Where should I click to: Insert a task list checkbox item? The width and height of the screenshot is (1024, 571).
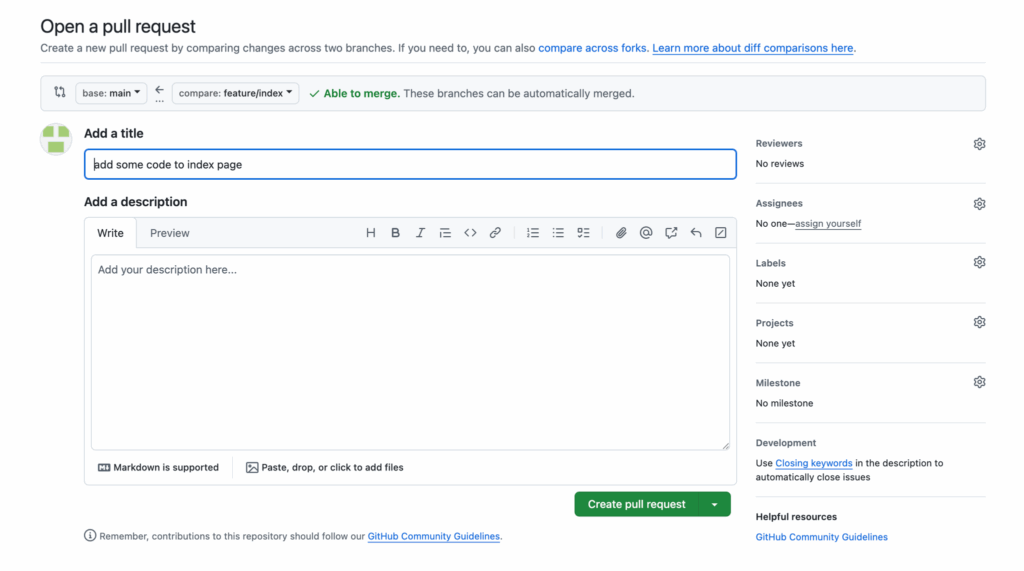[x=583, y=233]
